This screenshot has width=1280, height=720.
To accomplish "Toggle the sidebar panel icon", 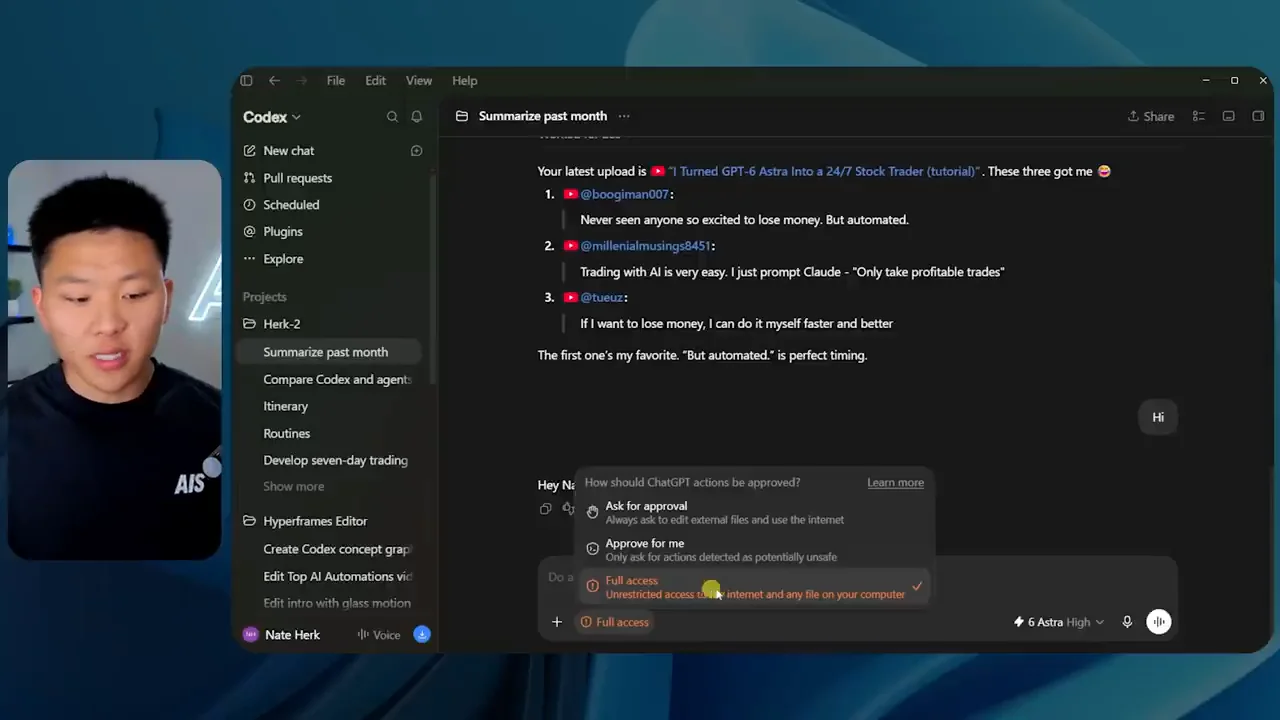I will [246, 81].
